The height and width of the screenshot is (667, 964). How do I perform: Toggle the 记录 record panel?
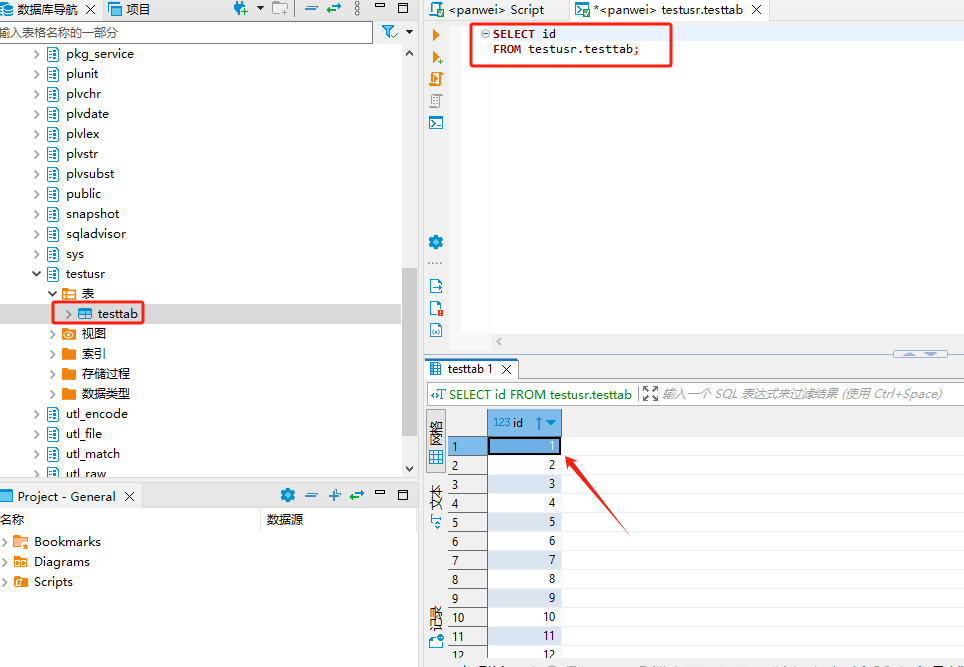[436, 627]
